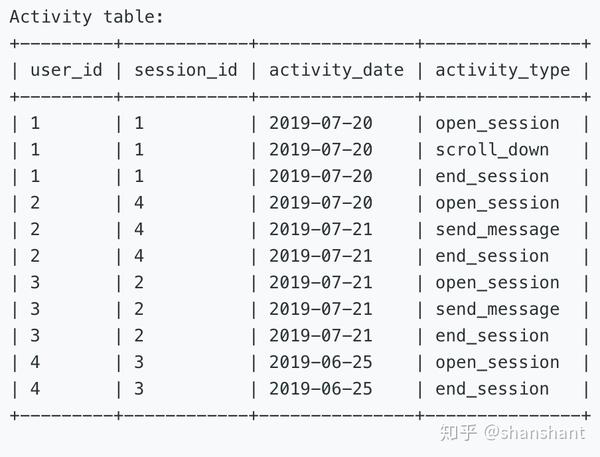Click session_id 3 in the last row

click(x=139, y=389)
